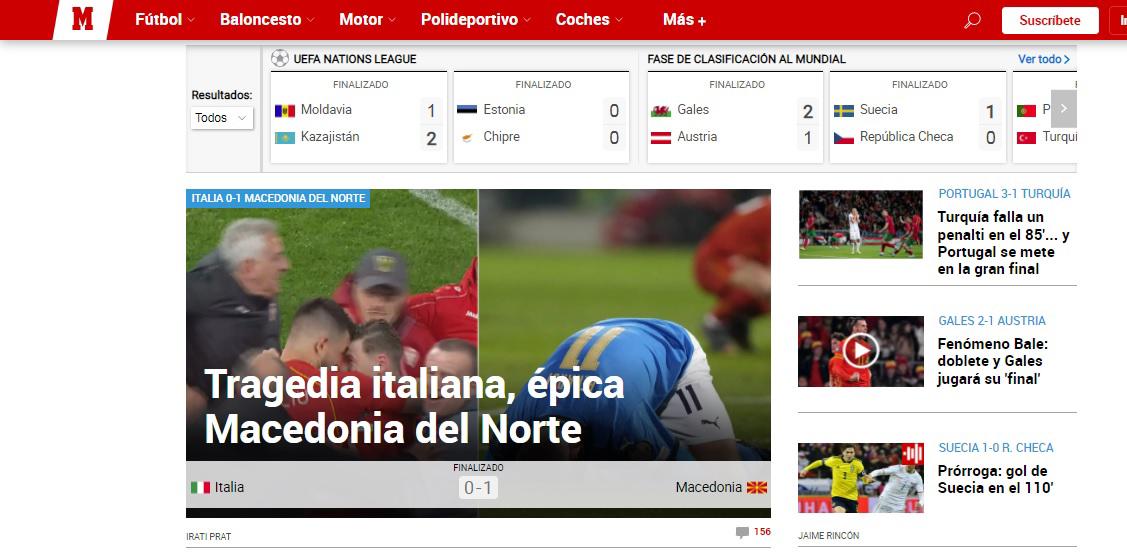
Task: Click the Gales team name
Action: [693, 110]
